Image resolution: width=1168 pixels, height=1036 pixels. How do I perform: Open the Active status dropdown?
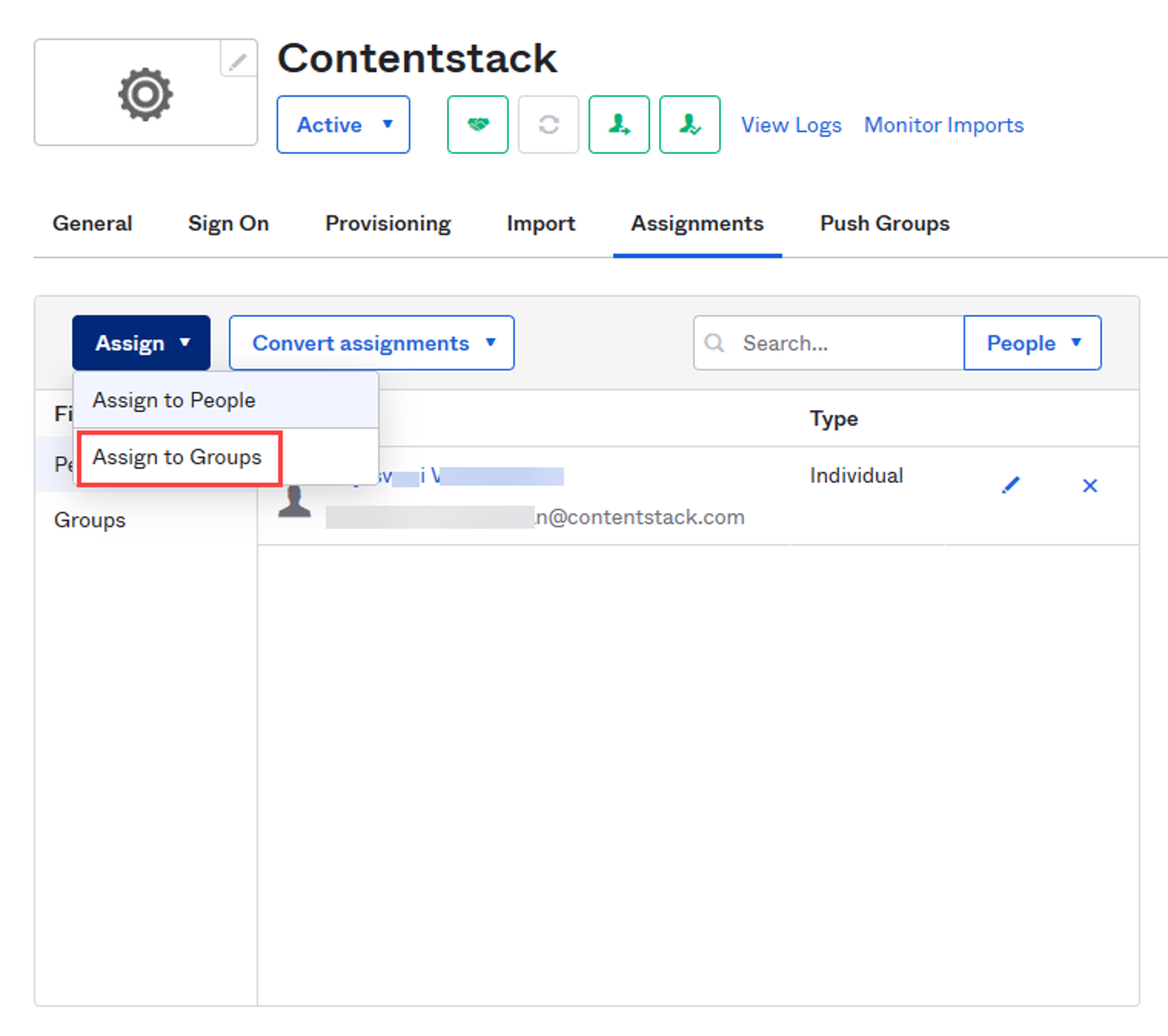tap(343, 125)
